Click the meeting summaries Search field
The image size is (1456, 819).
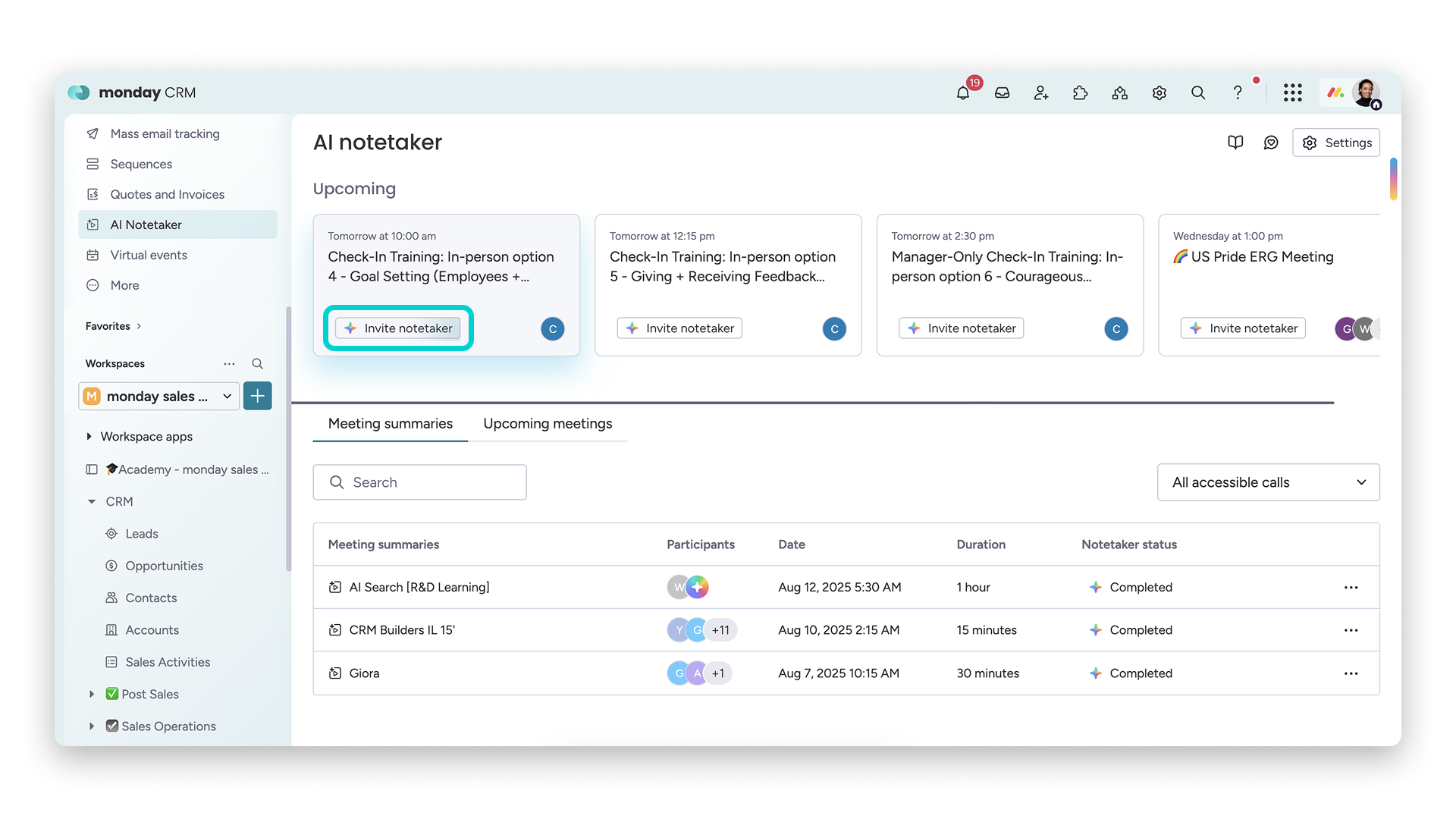(420, 482)
